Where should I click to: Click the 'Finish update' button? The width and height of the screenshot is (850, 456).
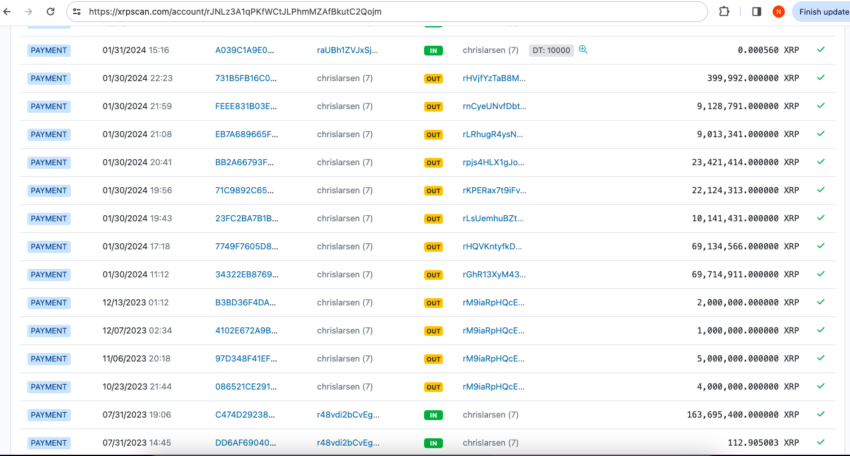point(824,11)
